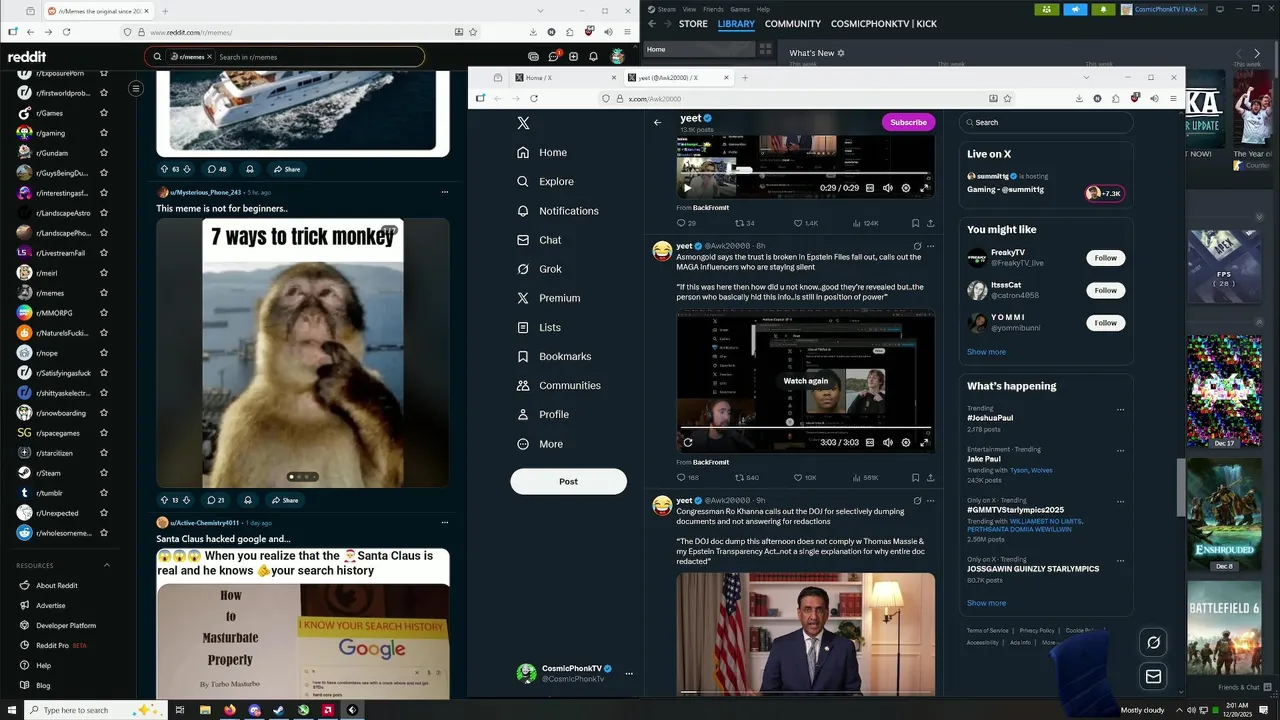This screenshot has height=720, width=1280.
Task: Open Chat in the X sidebar
Action: 539,240
